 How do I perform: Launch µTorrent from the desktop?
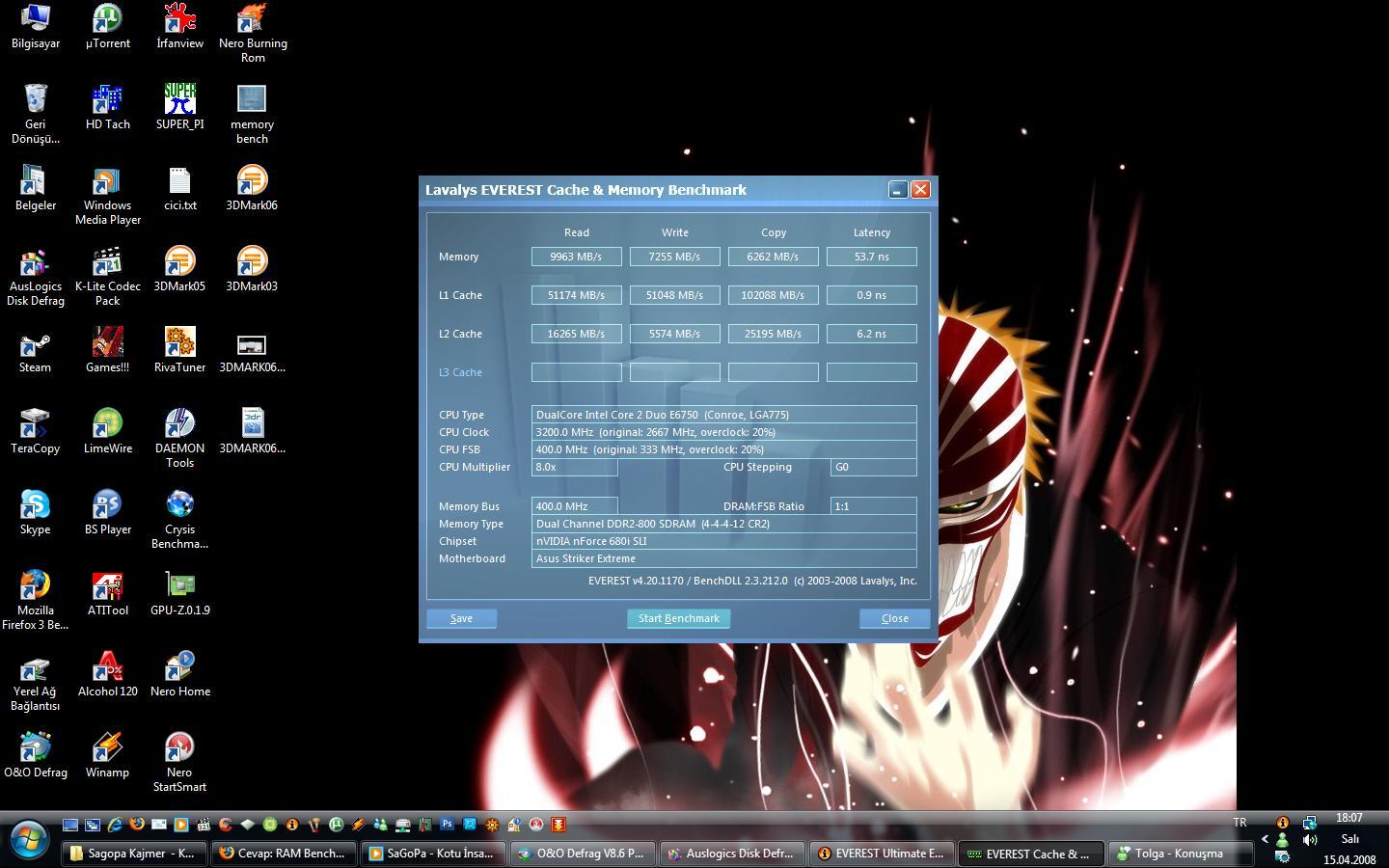click(x=107, y=26)
